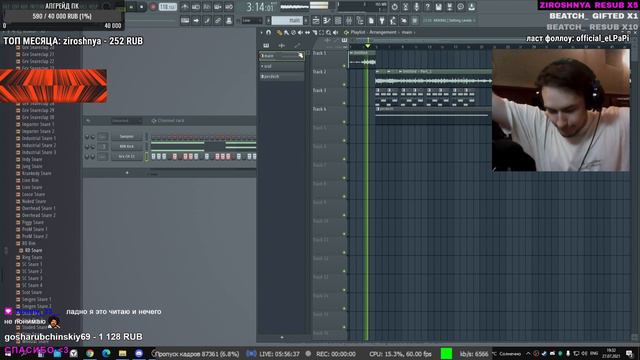Screen dimensions: 640x360
Task: Toggle typing keyboard to piano icon
Action: 185,20
